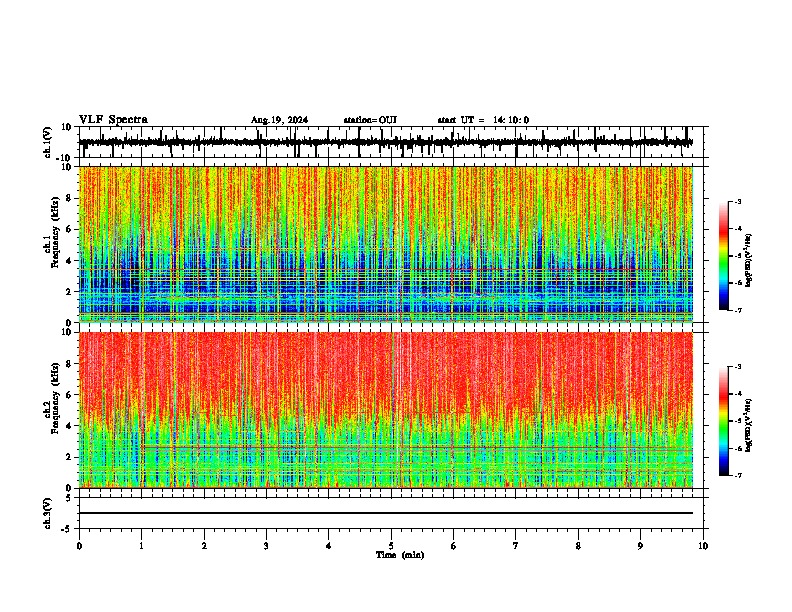Click the "Time (min)" axis label

[x=400, y=555]
